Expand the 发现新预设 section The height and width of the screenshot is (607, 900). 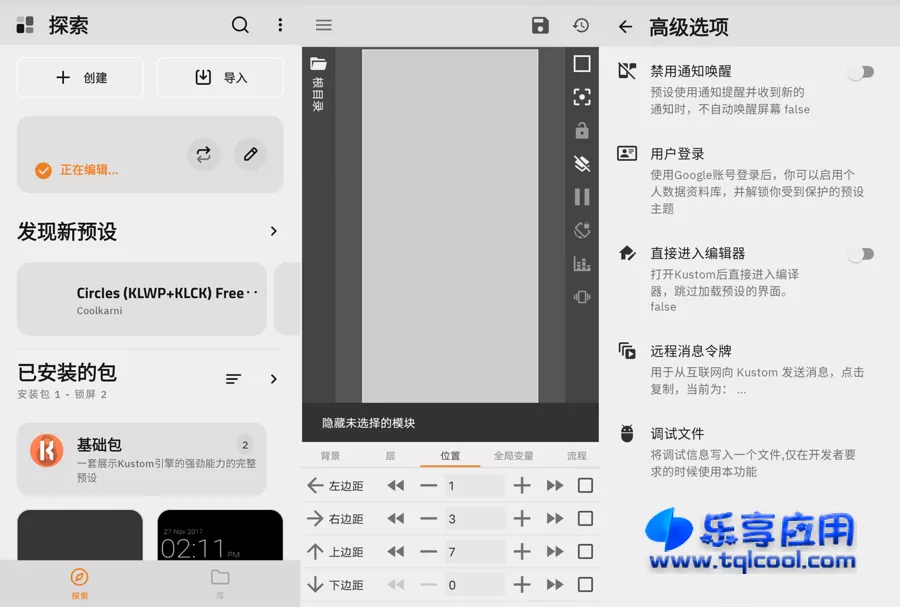[273, 231]
